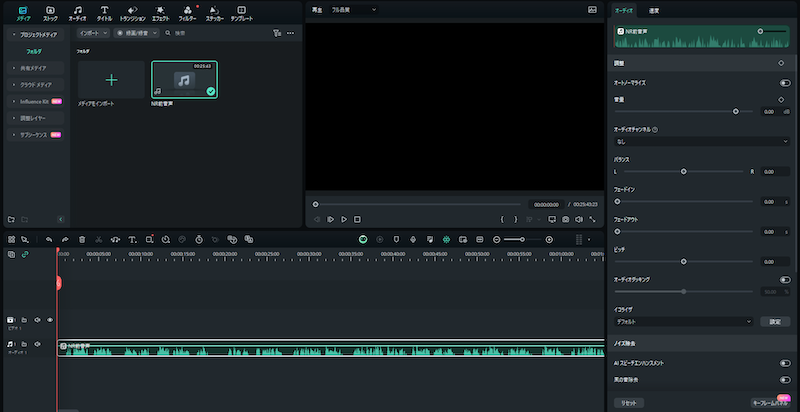Open the playback quality (フル画質) dropdown

point(353,10)
